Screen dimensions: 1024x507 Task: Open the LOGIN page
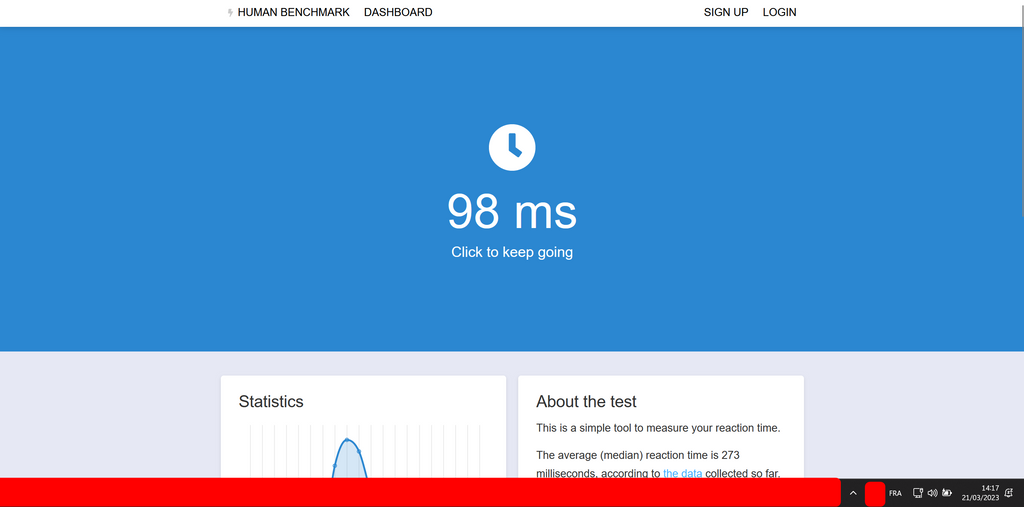click(779, 13)
